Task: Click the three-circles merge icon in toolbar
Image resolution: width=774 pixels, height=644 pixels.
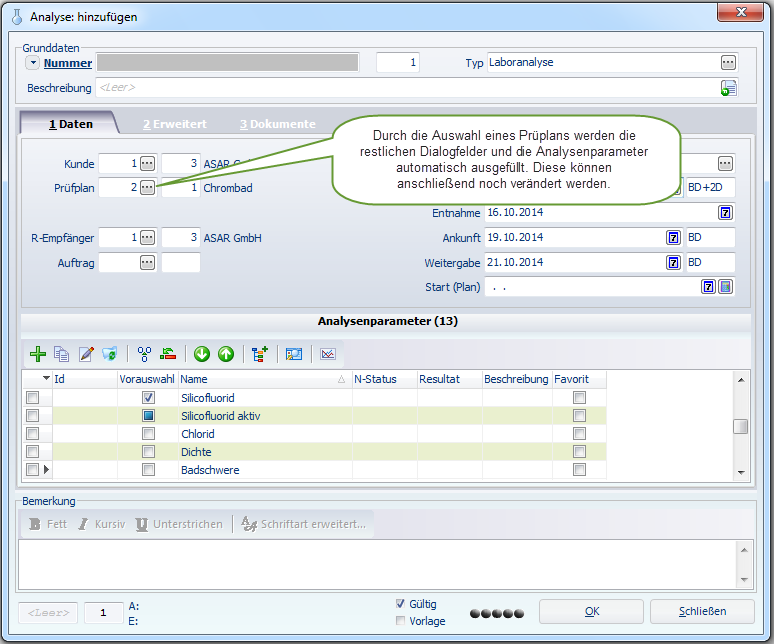Action: (144, 354)
